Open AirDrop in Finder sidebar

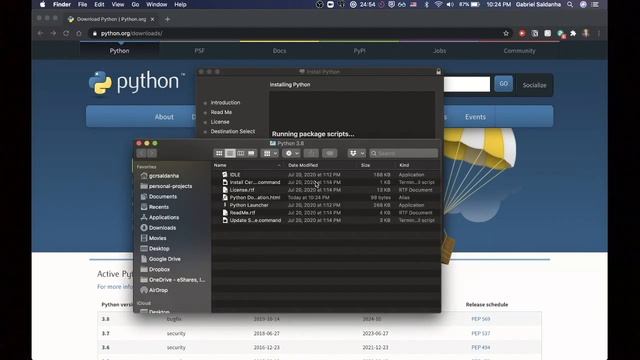158,290
